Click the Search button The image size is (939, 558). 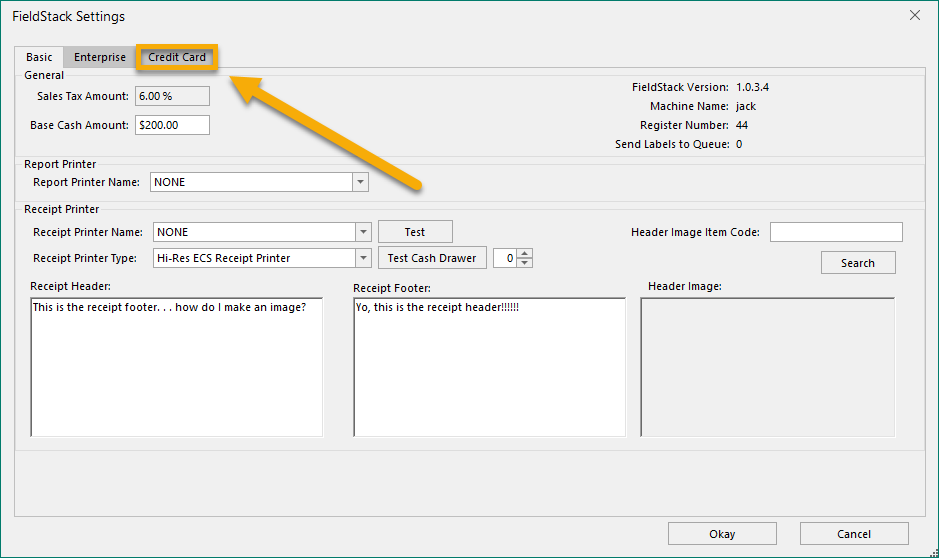pyautogui.click(x=858, y=263)
